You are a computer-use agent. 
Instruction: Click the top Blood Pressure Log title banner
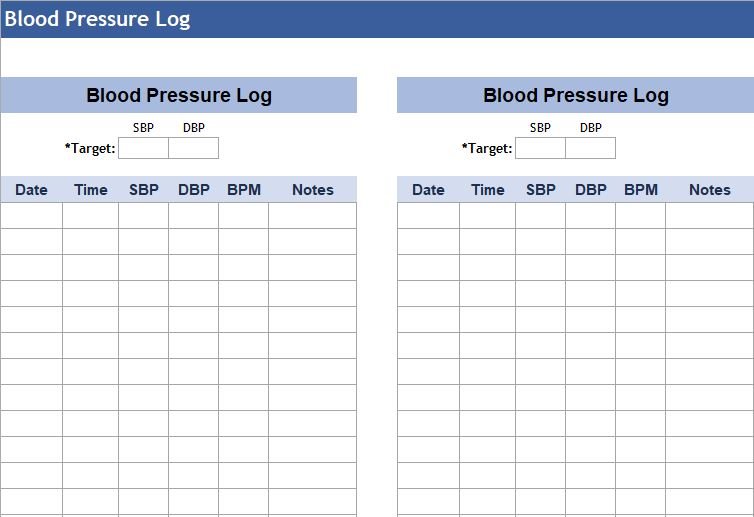pyautogui.click(x=377, y=19)
